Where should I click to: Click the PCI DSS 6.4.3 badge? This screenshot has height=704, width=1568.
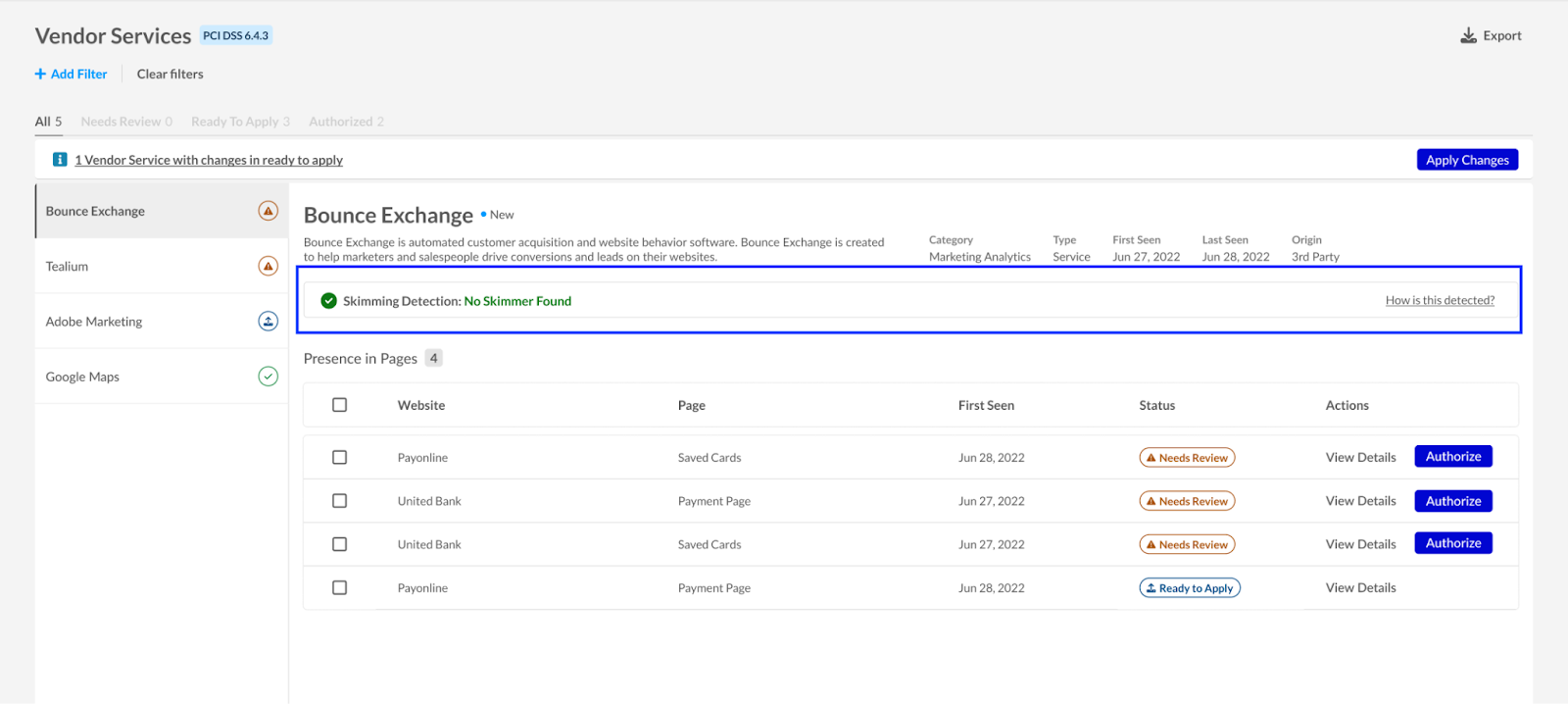236,35
